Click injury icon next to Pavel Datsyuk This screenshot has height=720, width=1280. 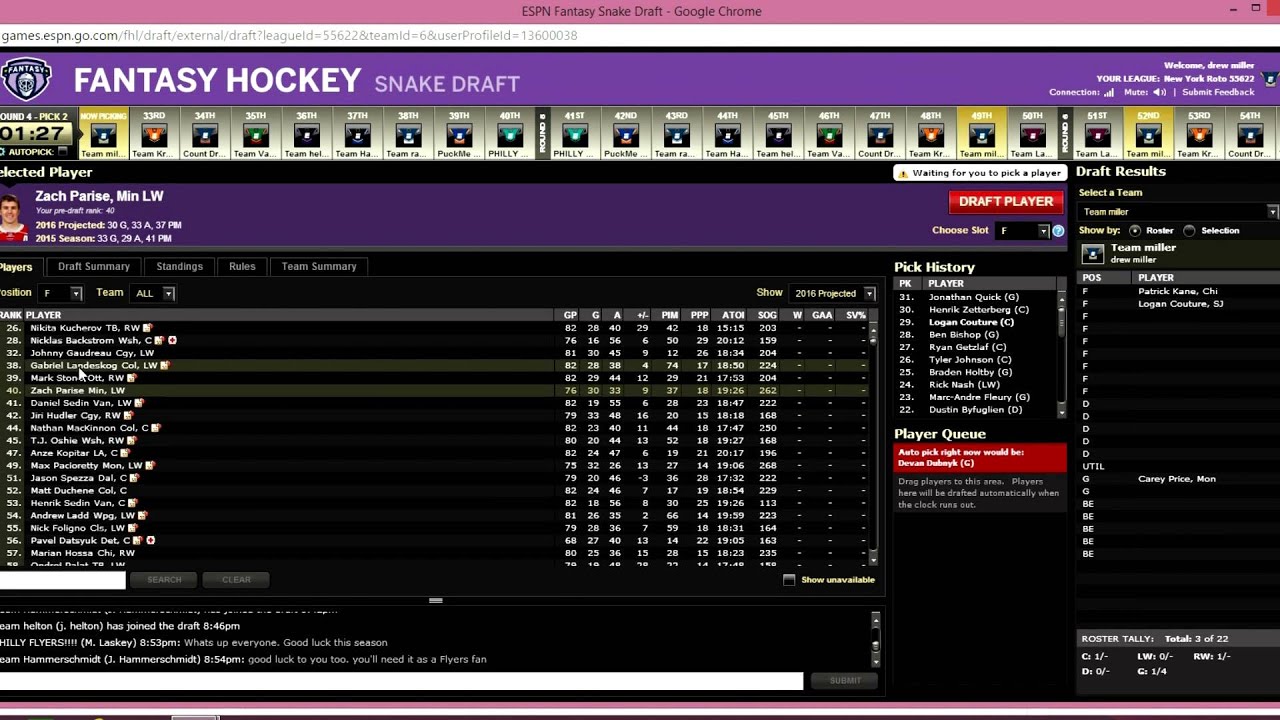pos(150,540)
